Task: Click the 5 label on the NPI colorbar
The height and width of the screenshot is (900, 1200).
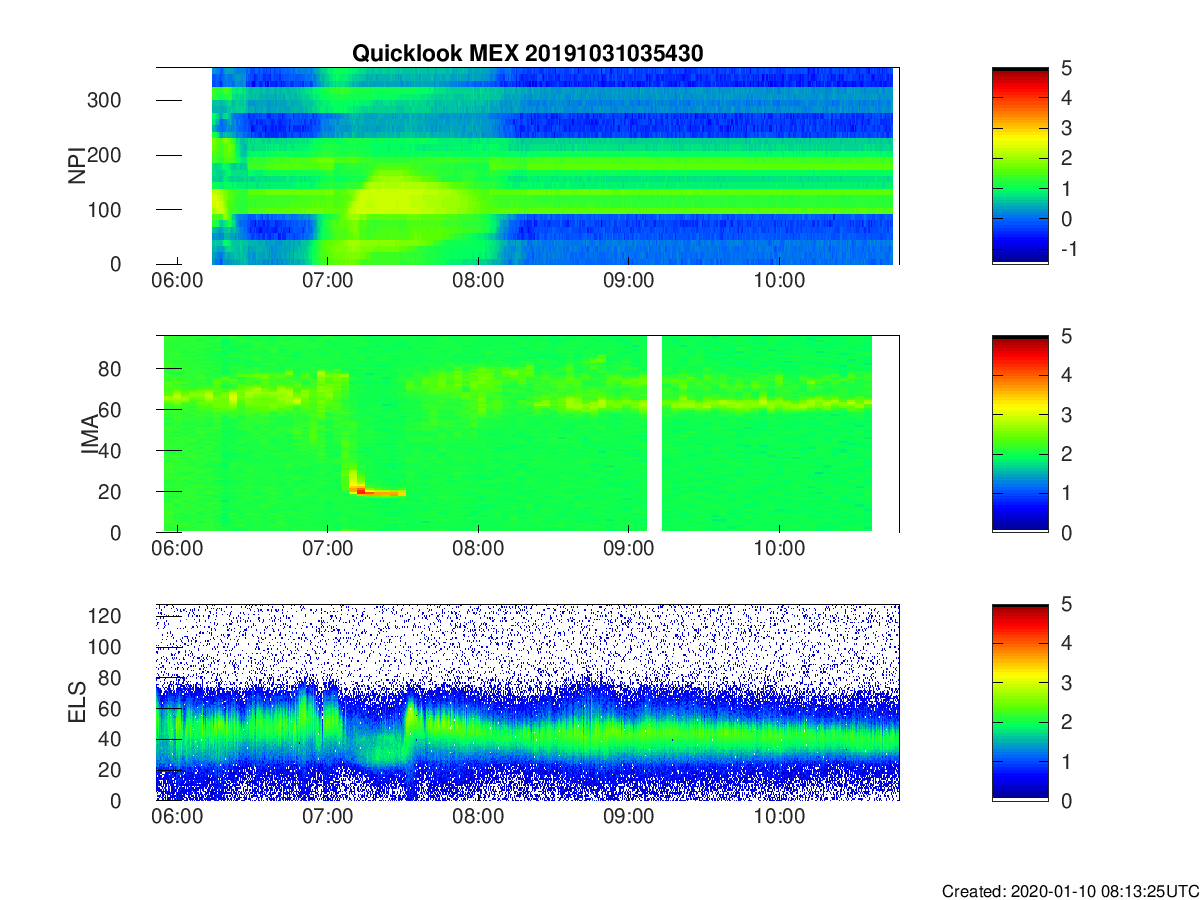Action: 1065,68
